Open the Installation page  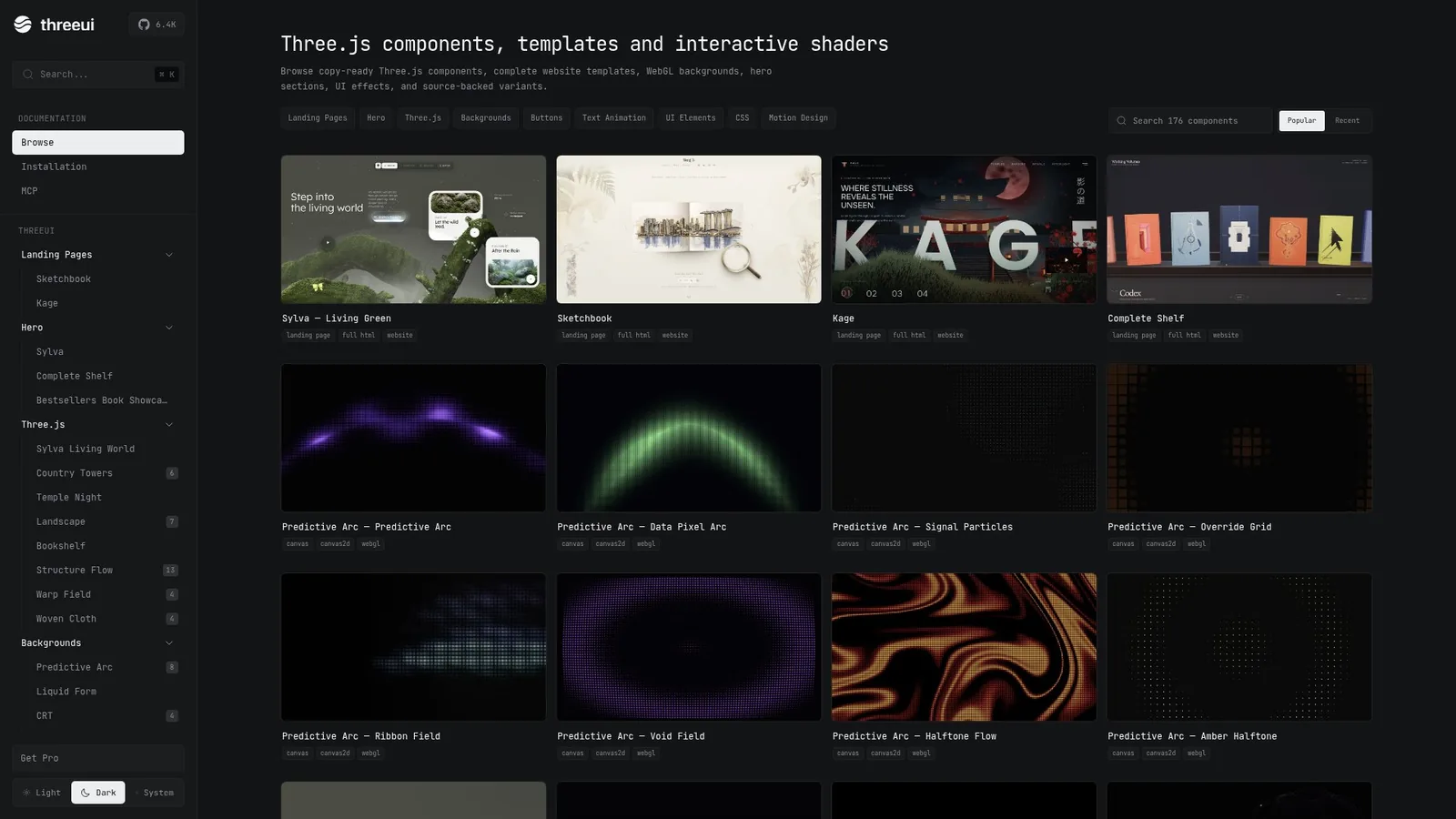(x=97, y=167)
